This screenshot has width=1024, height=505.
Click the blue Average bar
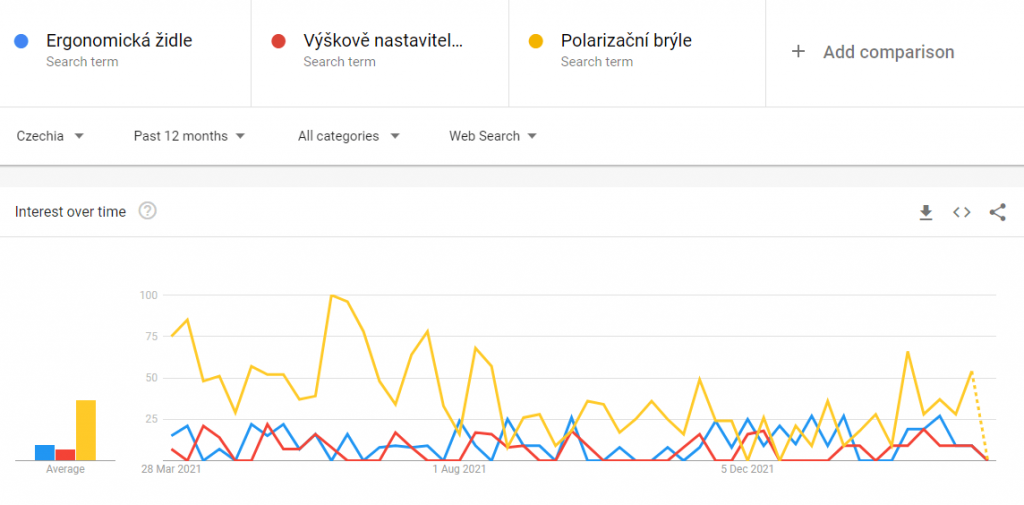pyautogui.click(x=44, y=452)
